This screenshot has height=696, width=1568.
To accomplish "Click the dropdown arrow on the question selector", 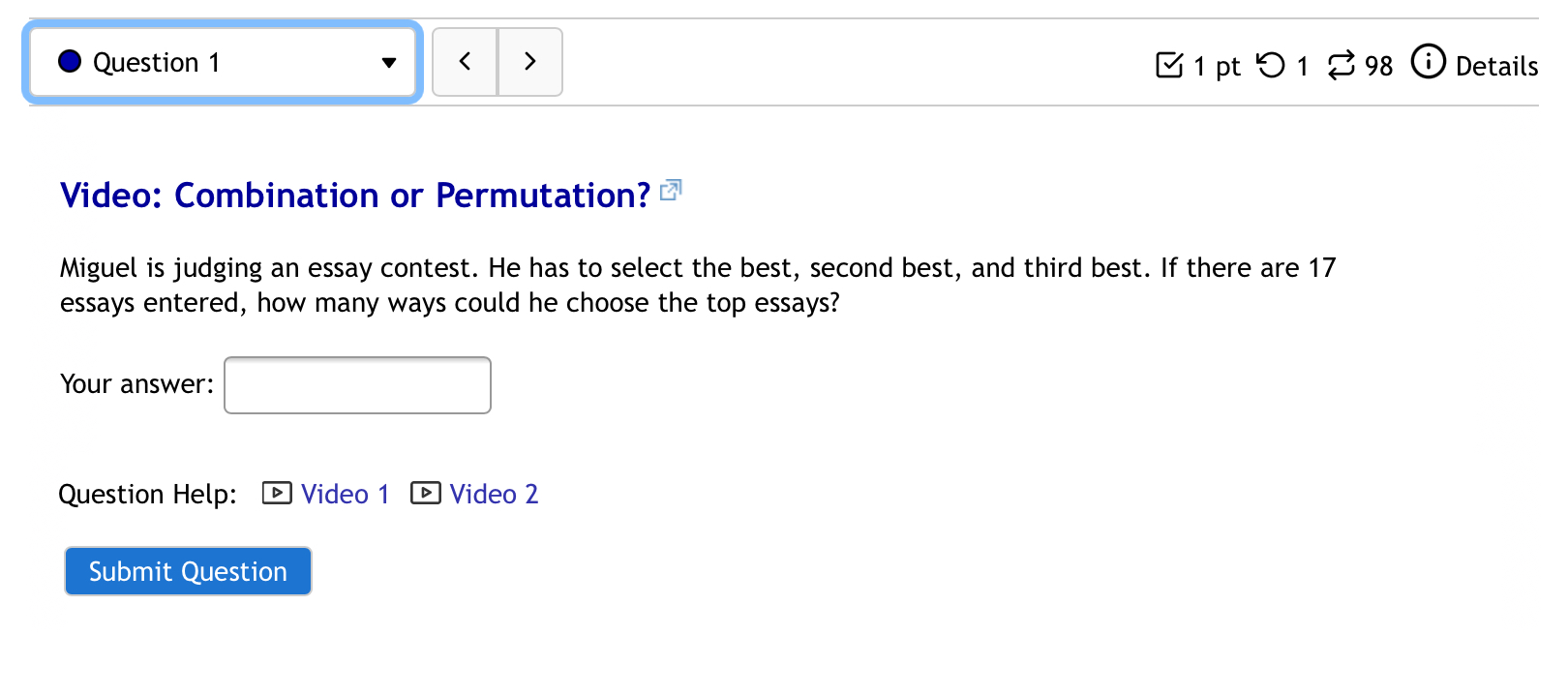I will point(389,61).
